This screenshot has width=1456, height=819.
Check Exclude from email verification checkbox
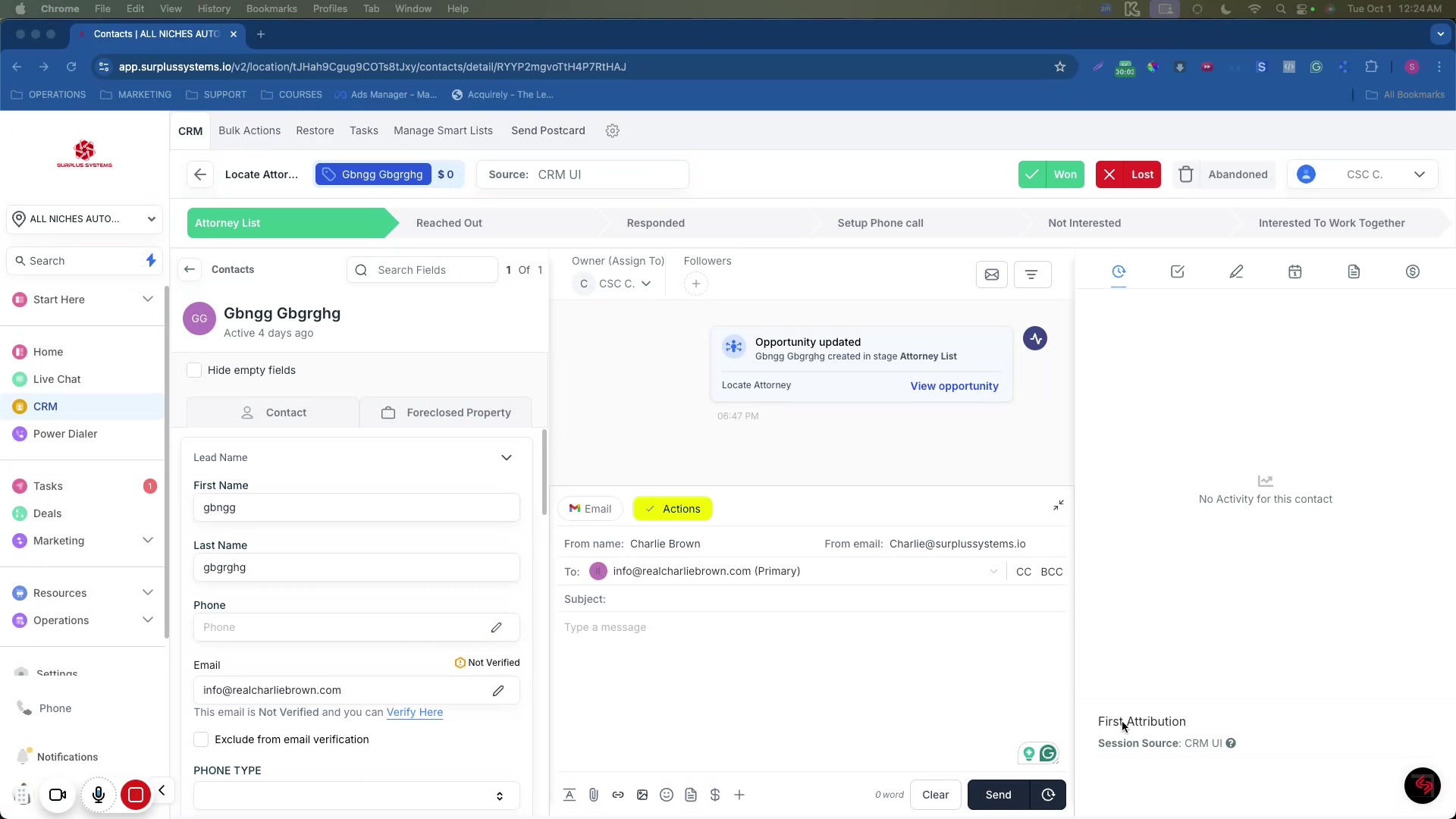coord(201,739)
